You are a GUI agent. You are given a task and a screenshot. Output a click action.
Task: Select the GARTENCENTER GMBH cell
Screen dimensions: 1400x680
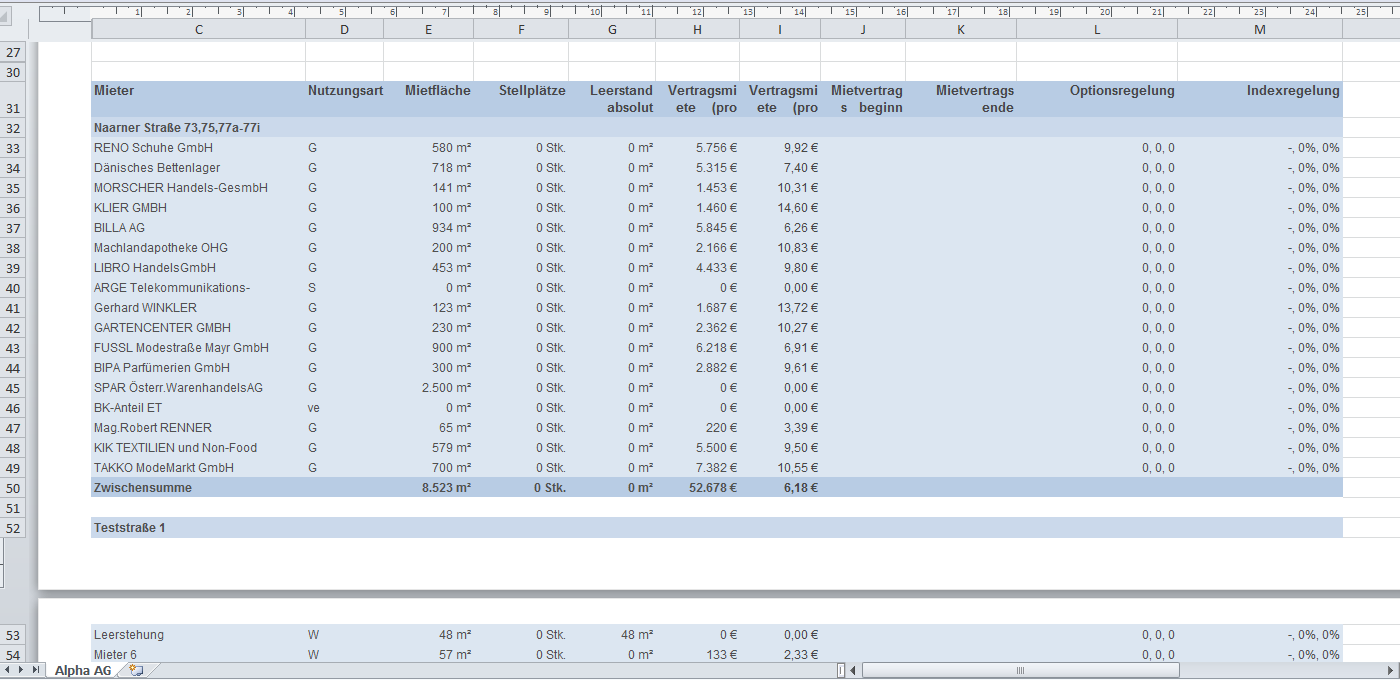(198, 328)
